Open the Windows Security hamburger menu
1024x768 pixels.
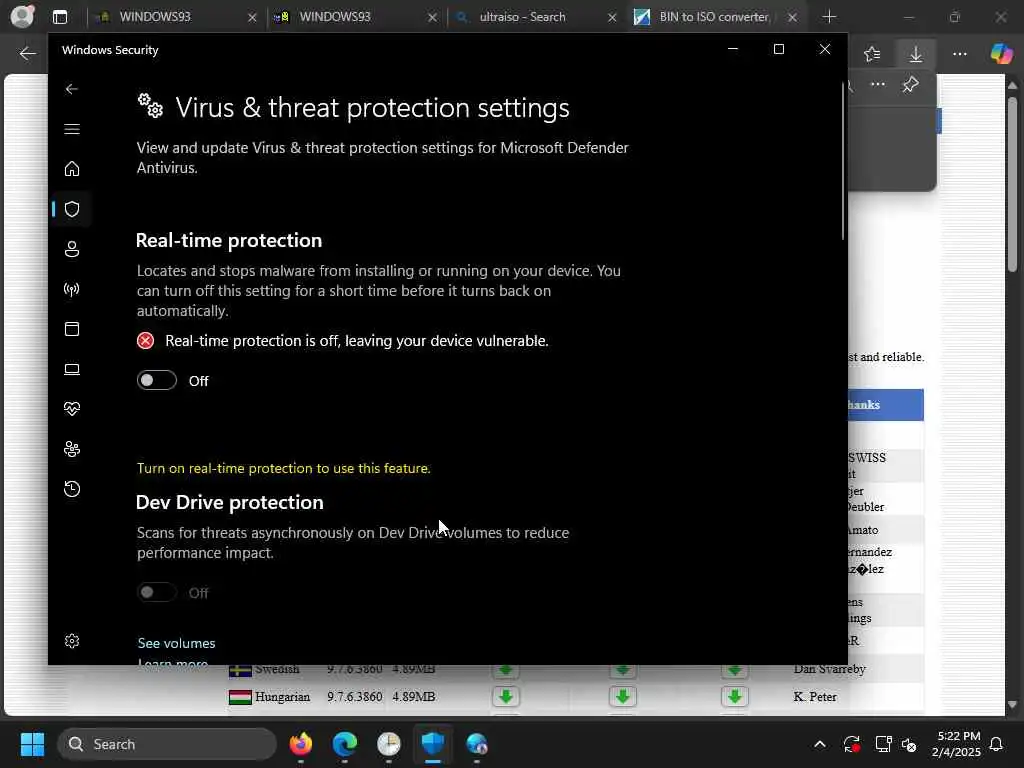click(x=72, y=129)
